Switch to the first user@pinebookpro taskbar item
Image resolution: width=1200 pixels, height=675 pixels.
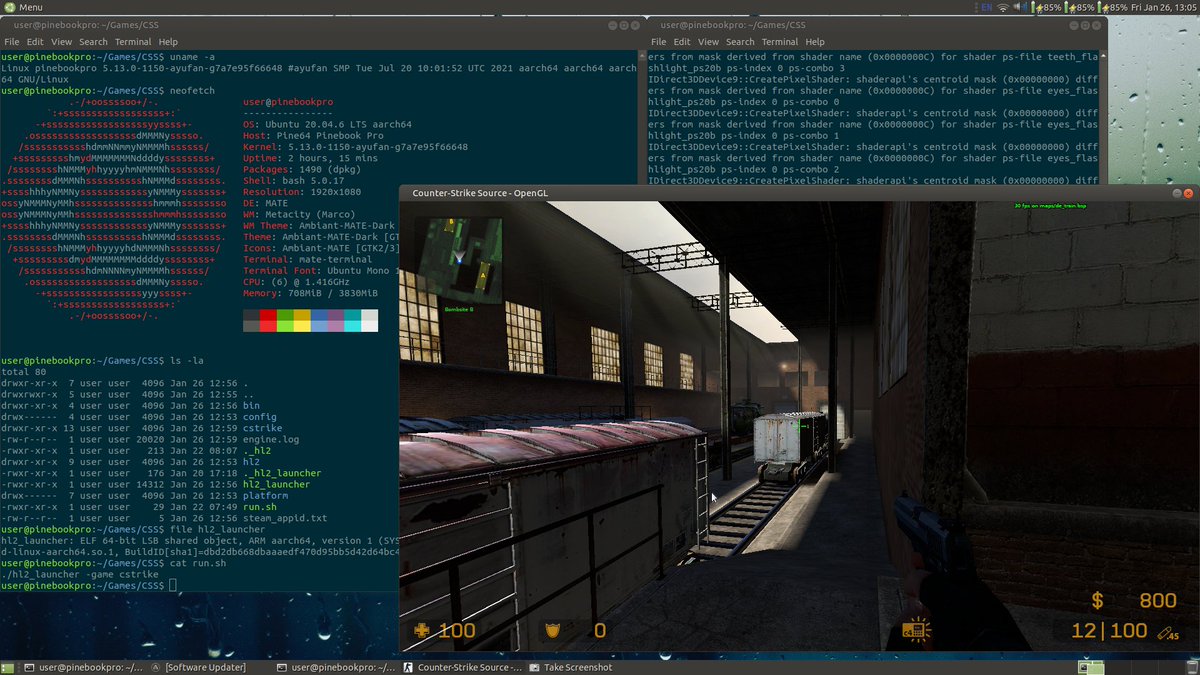click(x=86, y=667)
